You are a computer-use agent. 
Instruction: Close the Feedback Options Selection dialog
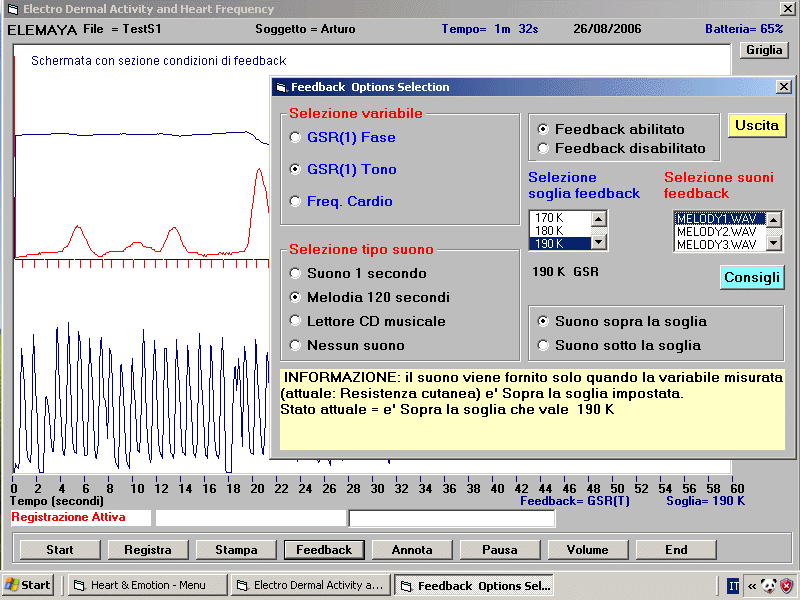pyautogui.click(x=783, y=87)
